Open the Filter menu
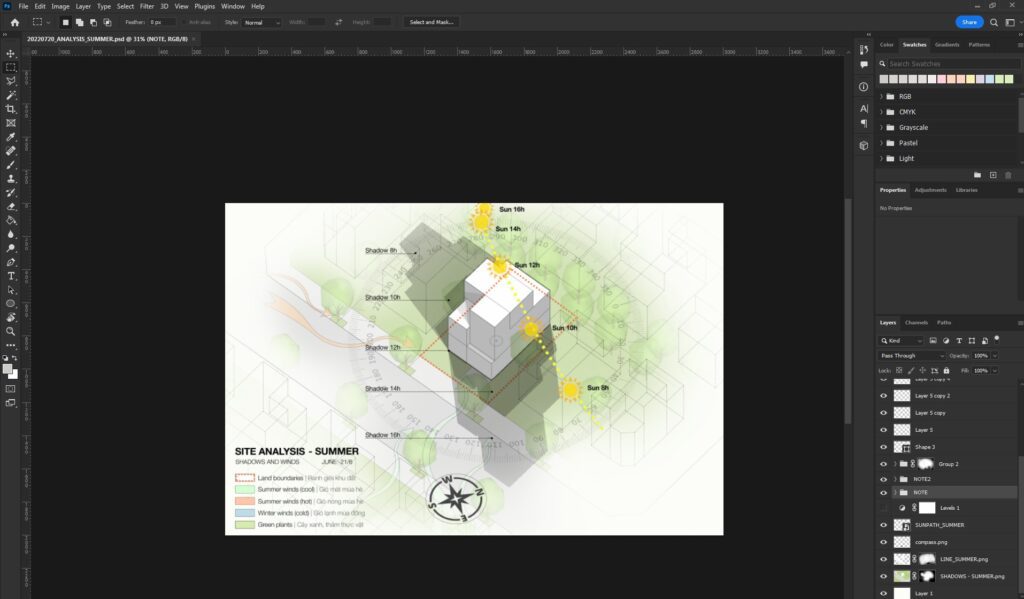This screenshot has height=599, width=1024. coord(147,6)
